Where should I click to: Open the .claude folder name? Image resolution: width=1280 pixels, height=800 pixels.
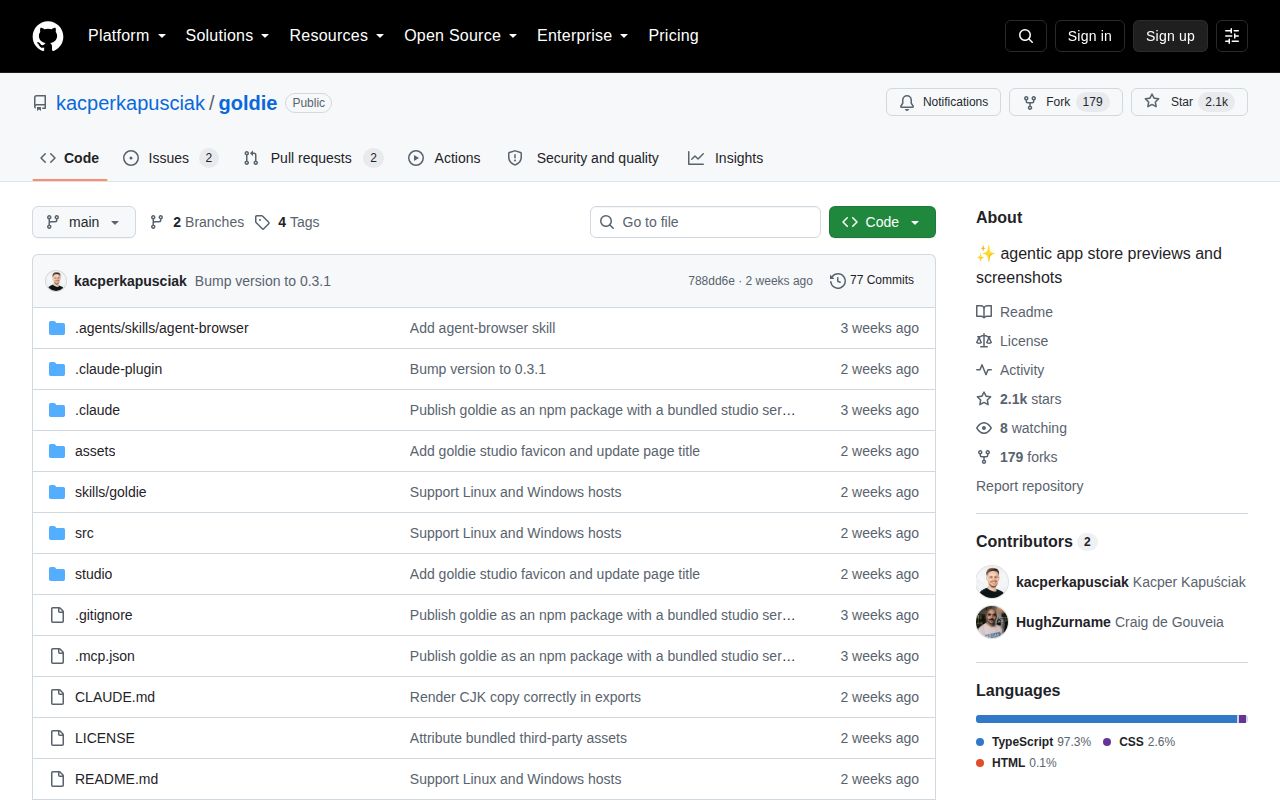(x=97, y=410)
